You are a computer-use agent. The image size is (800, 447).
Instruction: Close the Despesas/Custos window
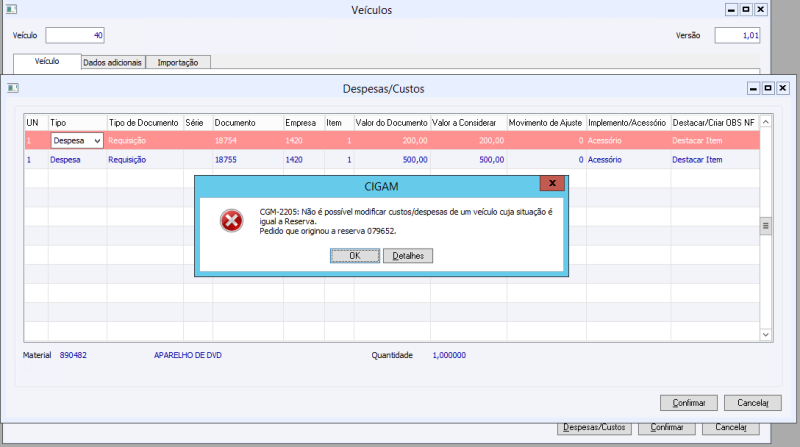(x=783, y=88)
